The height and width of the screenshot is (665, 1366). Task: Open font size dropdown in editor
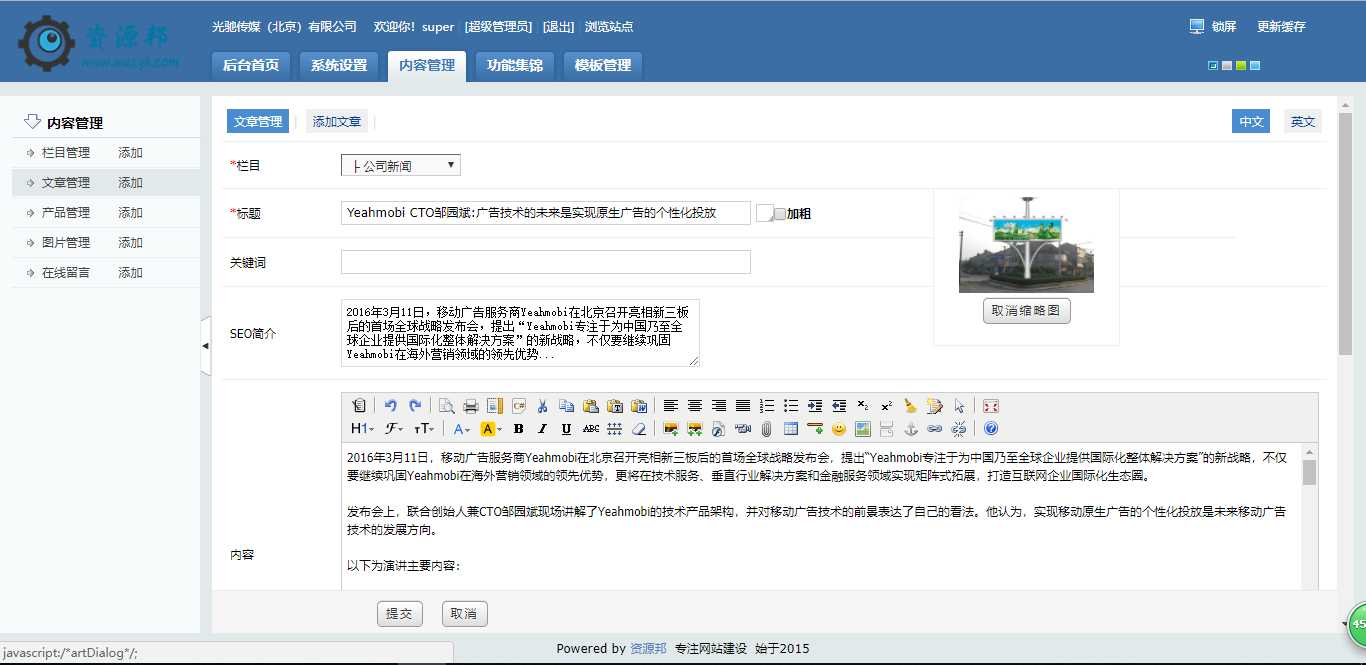pos(424,429)
